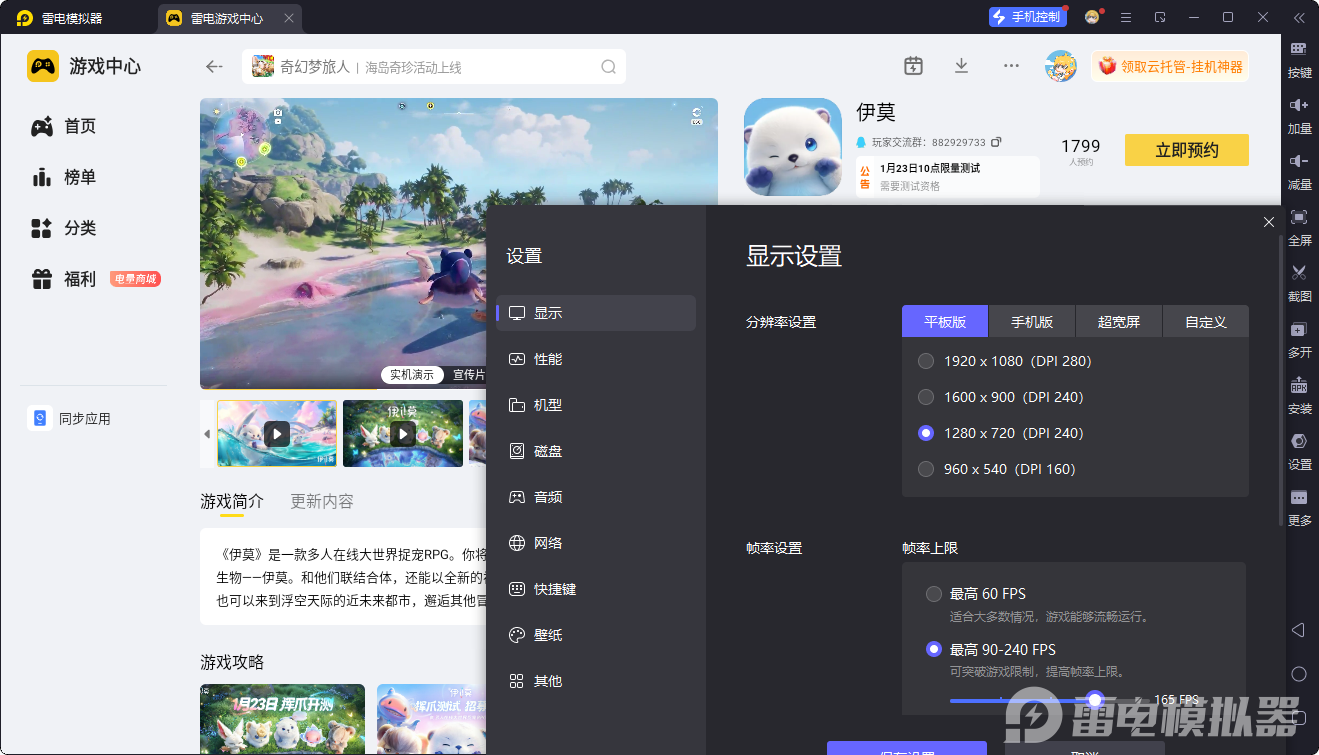This screenshot has width=1319, height=755.
Task: Click the FPS limit slider handle
Action: [1095, 700]
